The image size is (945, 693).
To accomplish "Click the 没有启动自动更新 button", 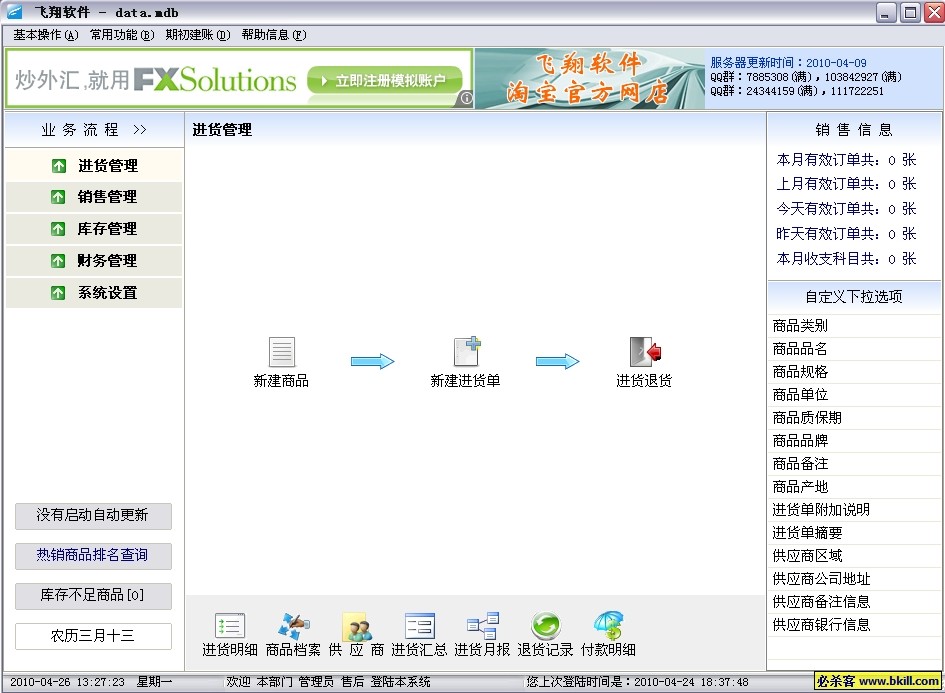I will [x=93, y=516].
